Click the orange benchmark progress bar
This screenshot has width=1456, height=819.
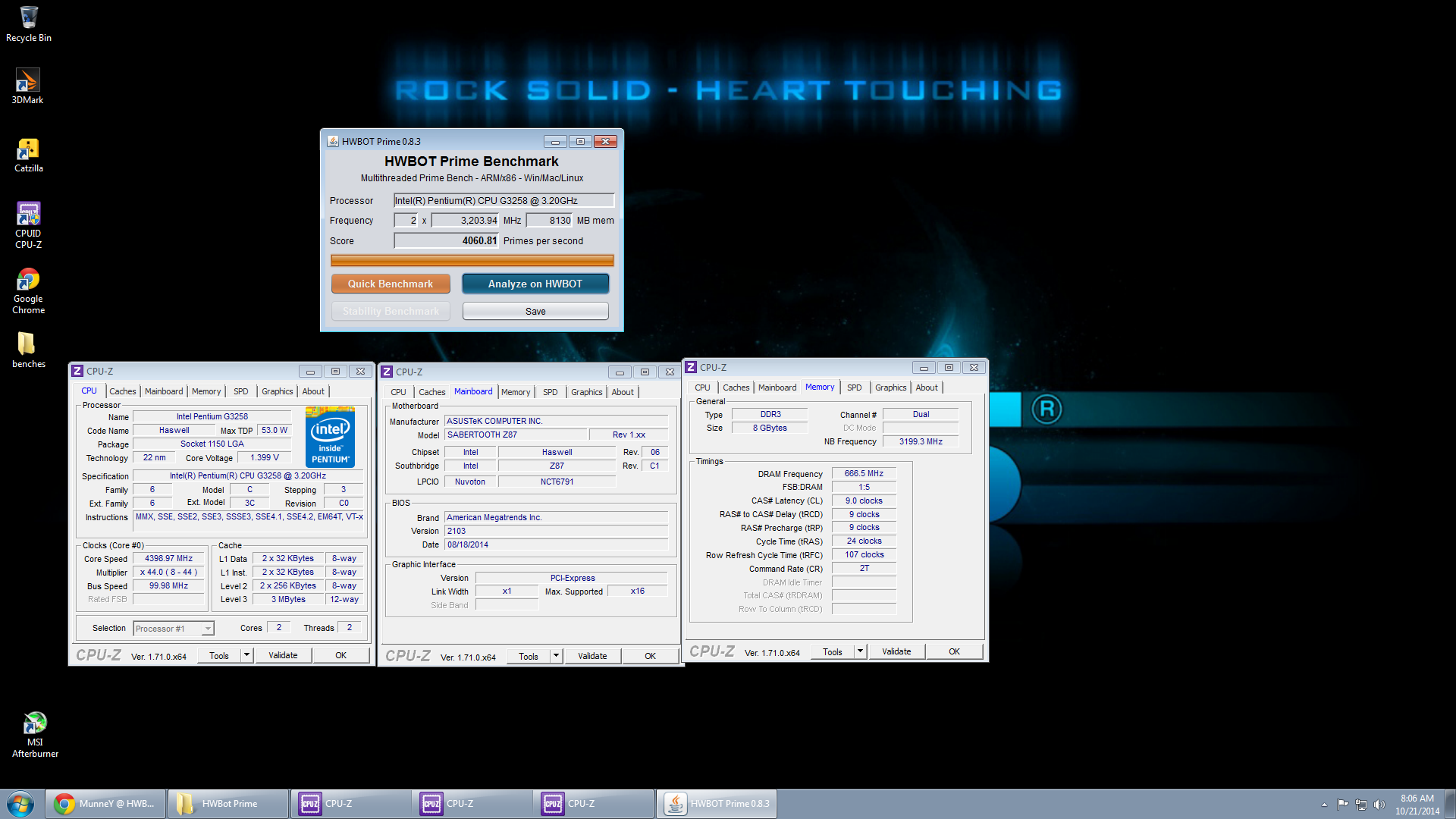tap(472, 260)
